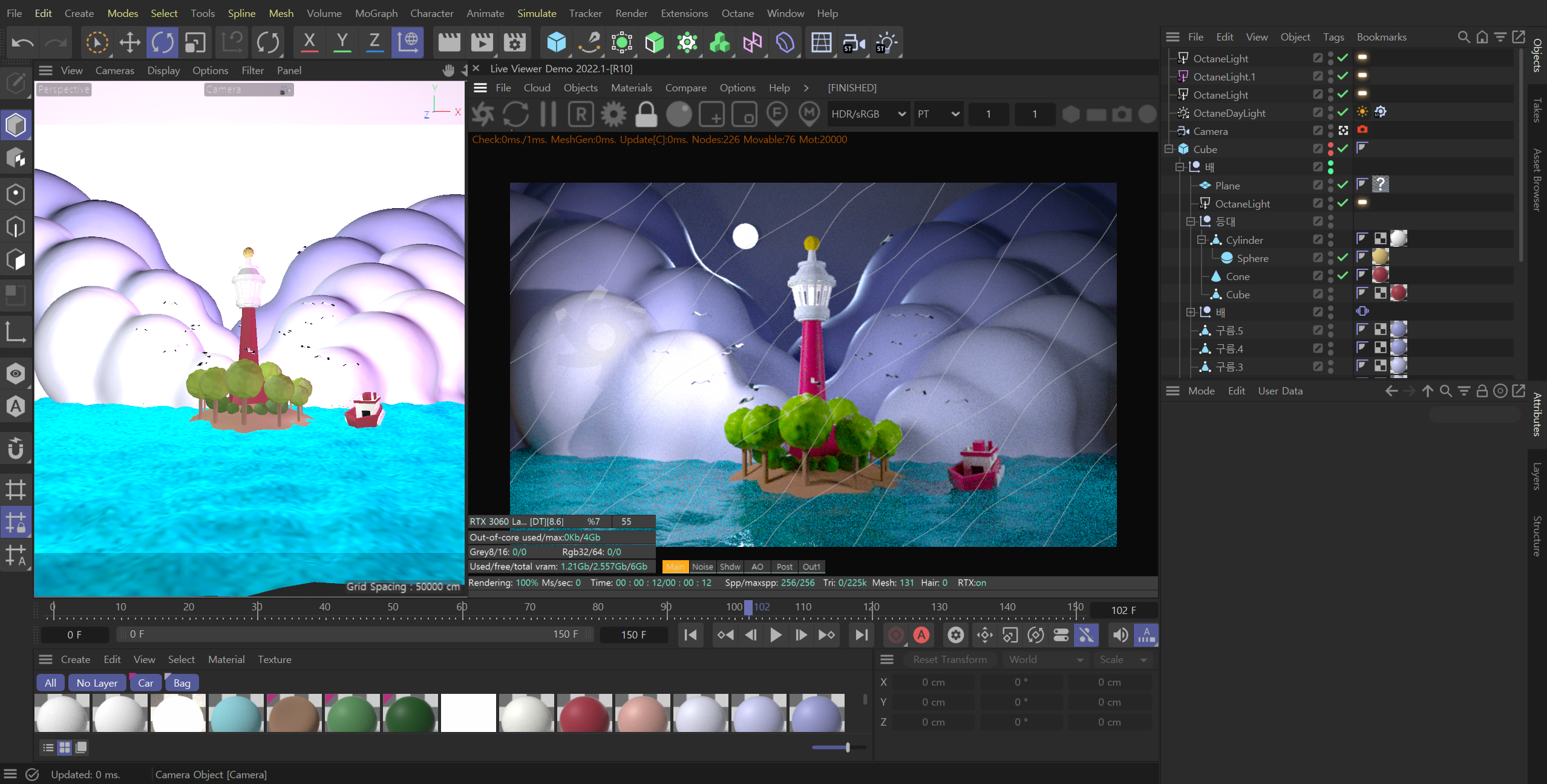1547x784 pixels.
Task: Go to end of animation
Action: [x=861, y=635]
